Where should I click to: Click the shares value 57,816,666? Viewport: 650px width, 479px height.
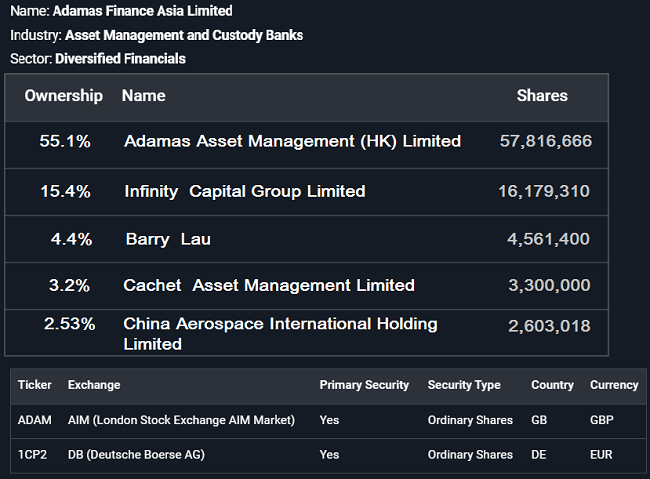[546, 141]
